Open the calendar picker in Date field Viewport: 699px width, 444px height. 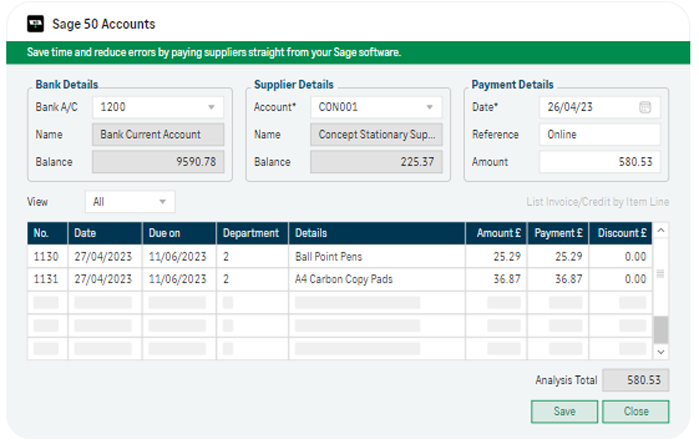coord(645,107)
